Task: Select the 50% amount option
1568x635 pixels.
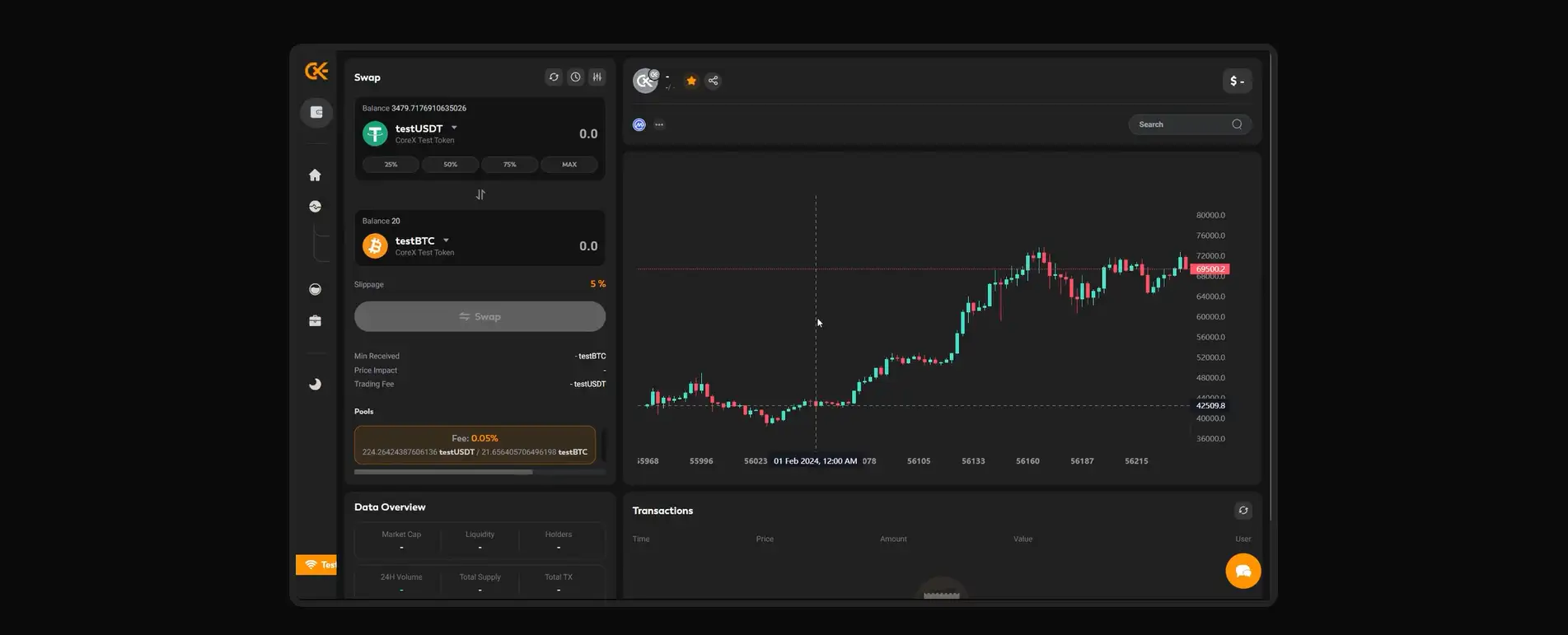Action: 450,165
